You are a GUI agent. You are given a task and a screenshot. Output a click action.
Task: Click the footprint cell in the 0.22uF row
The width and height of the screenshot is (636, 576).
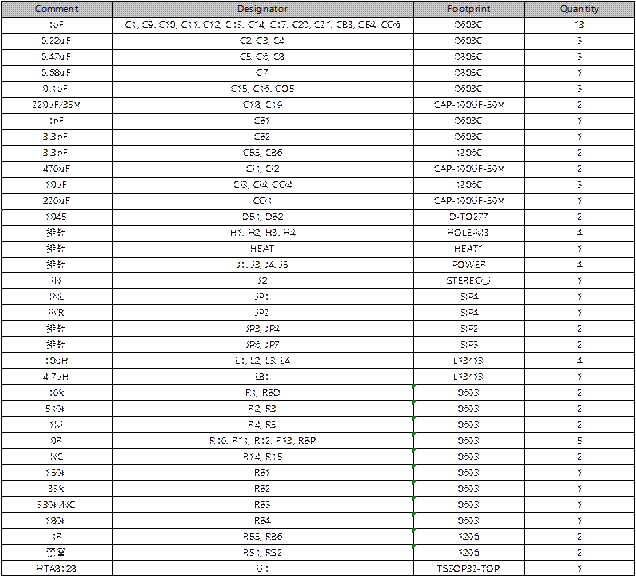pyautogui.click(x=469, y=41)
